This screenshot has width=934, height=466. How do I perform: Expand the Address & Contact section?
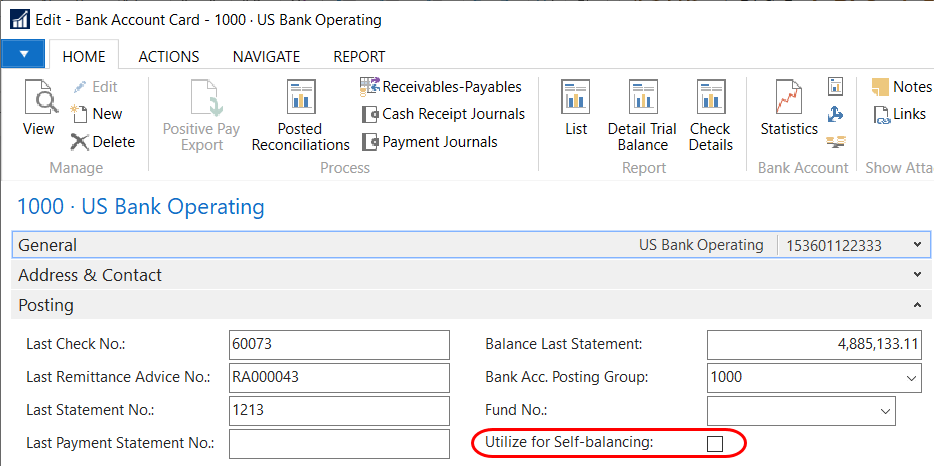(x=917, y=275)
